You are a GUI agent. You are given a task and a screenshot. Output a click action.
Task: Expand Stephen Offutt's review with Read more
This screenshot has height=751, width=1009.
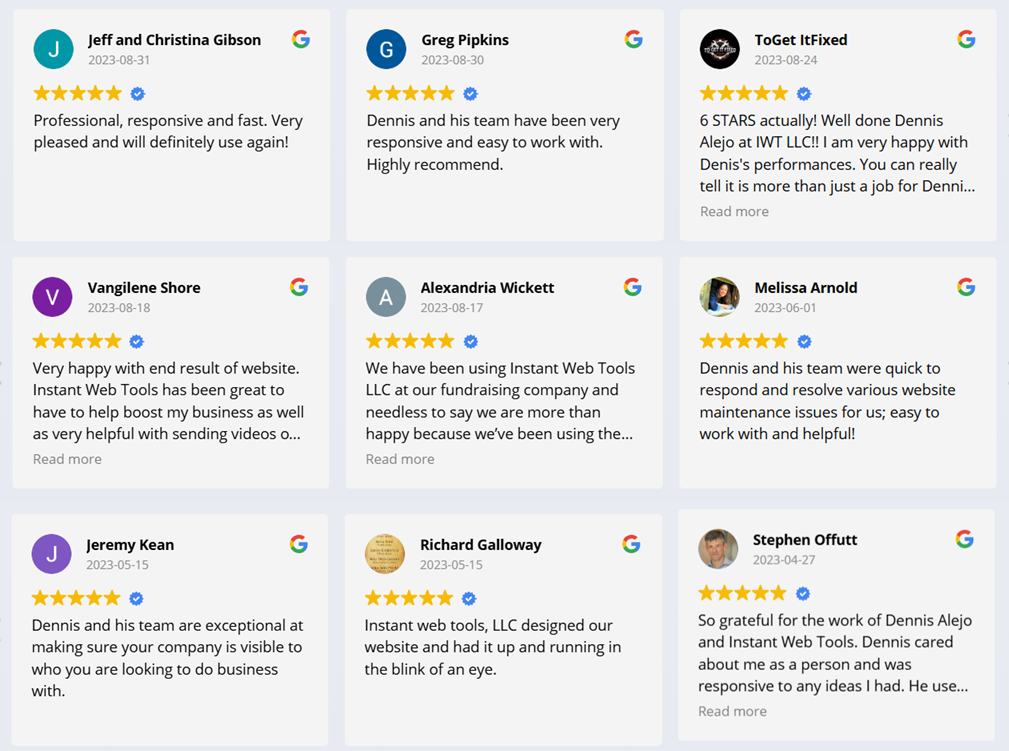tap(732, 710)
